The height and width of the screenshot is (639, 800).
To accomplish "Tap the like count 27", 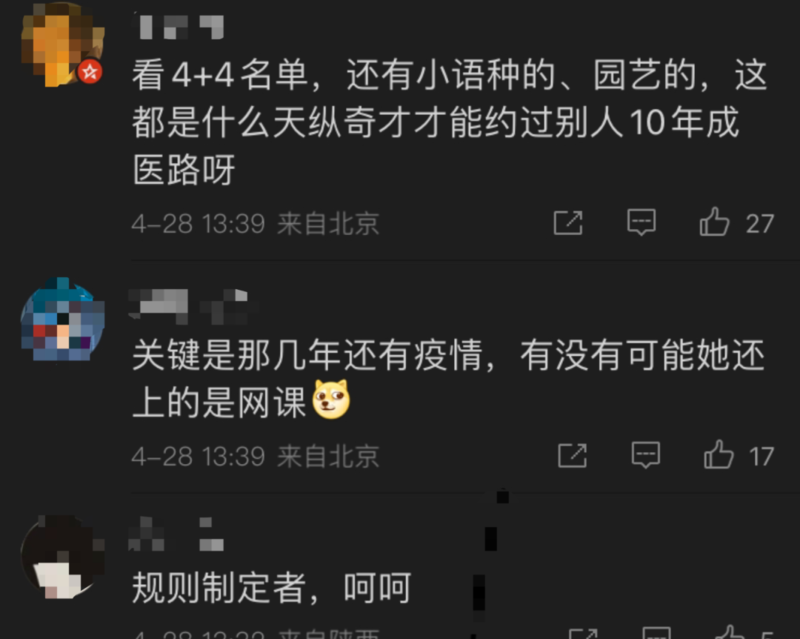I will [x=760, y=224].
